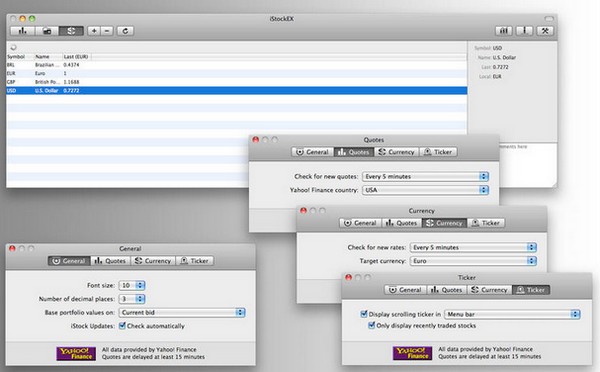This screenshot has width=600, height=372.
Task: Click the Local EUR value in info panel
Action: coord(497,77)
